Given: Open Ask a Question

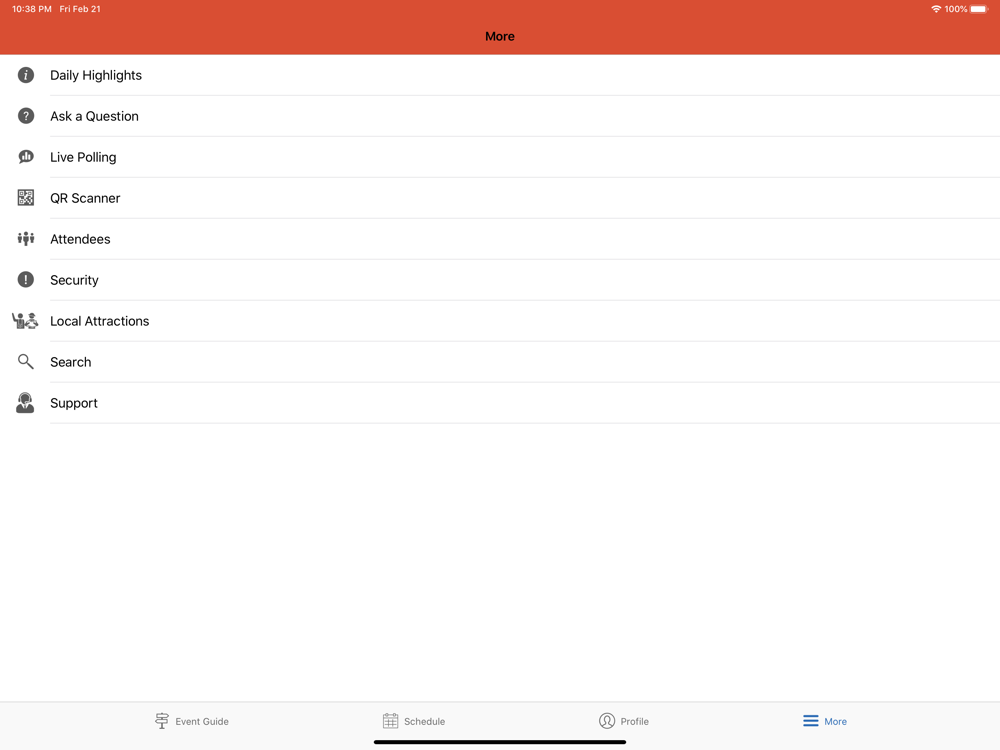Looking at the screenshot, I should (500, 116).
